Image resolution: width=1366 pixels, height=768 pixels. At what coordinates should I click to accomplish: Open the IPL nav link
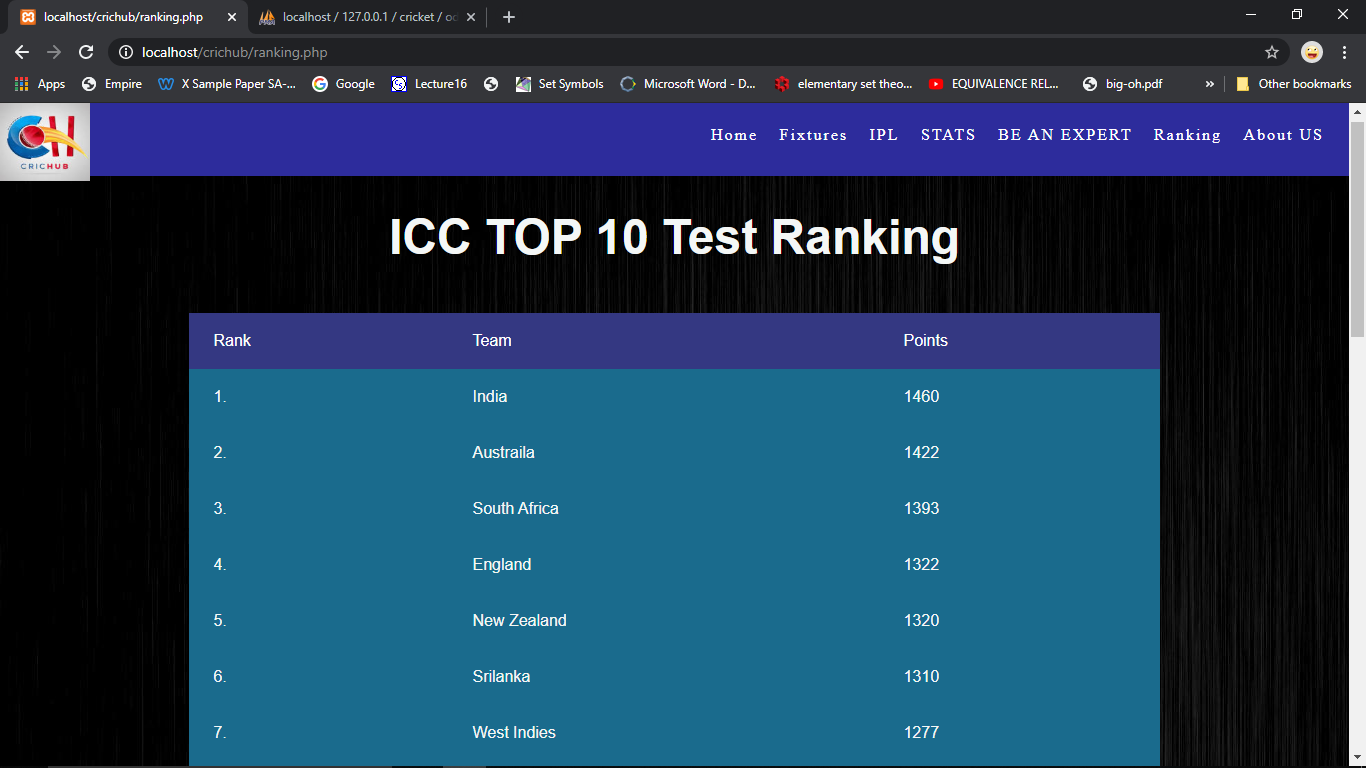pyautogui.click(x=884, y=135)
